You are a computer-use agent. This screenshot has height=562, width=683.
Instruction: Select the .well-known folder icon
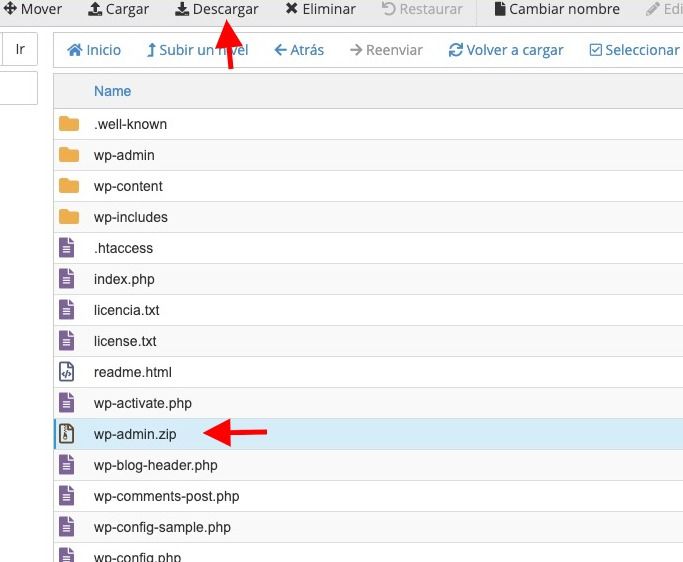[x=69, y=124]
